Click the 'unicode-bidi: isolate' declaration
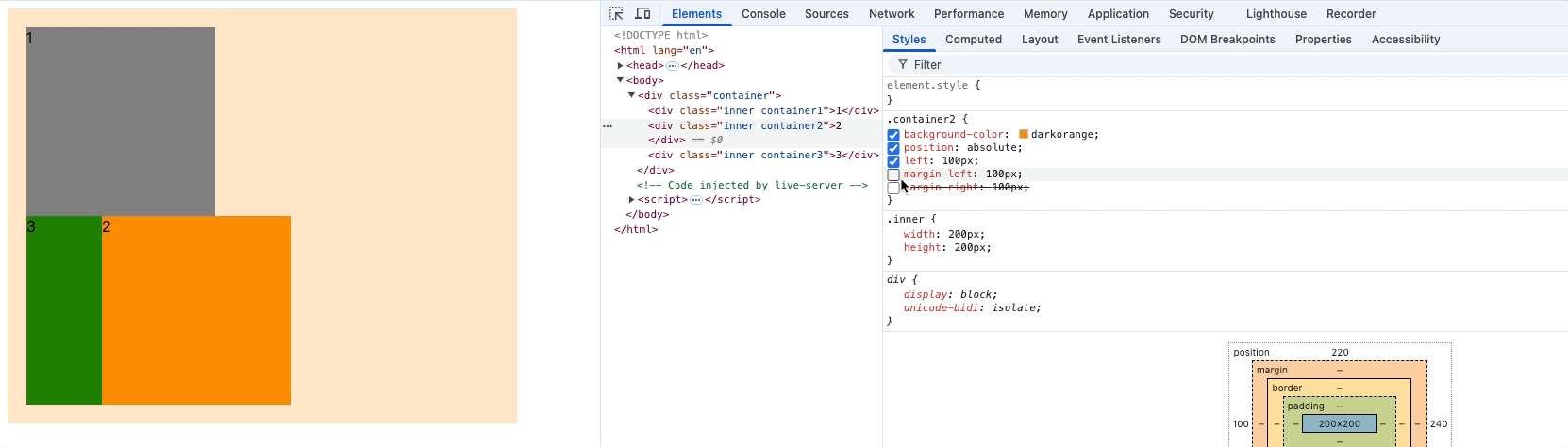The height and width of the screenshot is (447, 1568). tap(973, 308)
